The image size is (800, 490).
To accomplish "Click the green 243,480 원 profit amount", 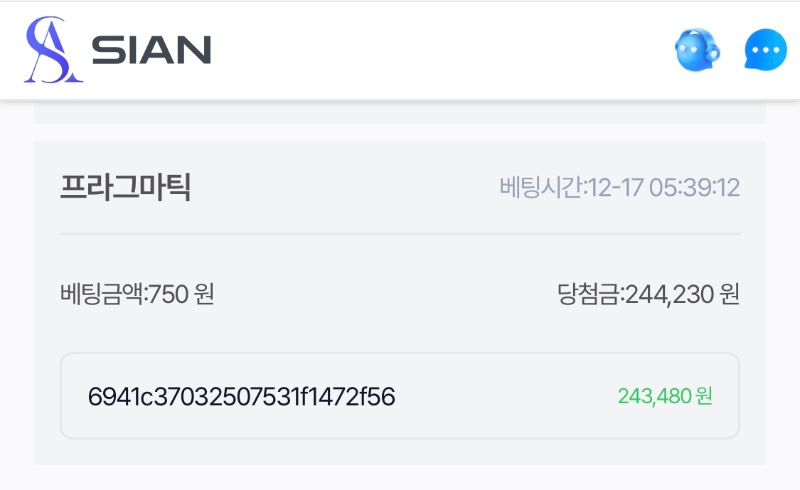I will pyautogui.click(x=665, y=397).
